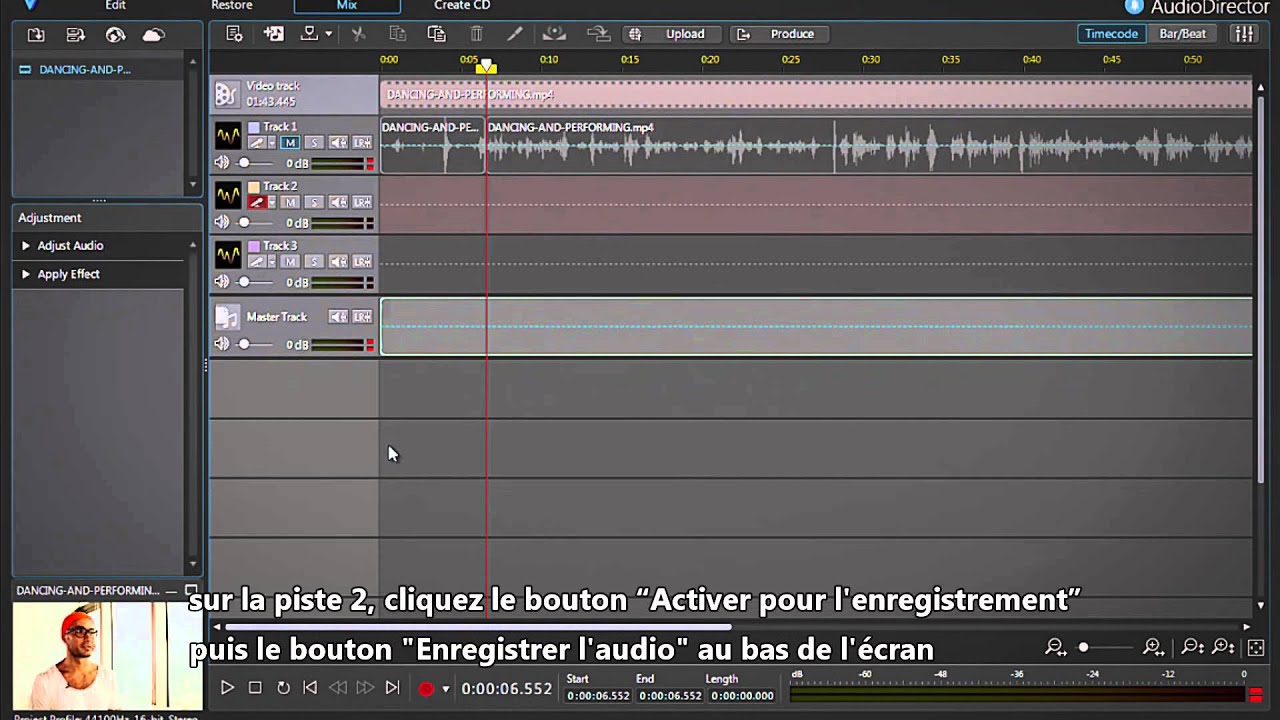1280x720 pixels.
Task: Toggle solo S button on Track 2
Action: tap(314, 203)
